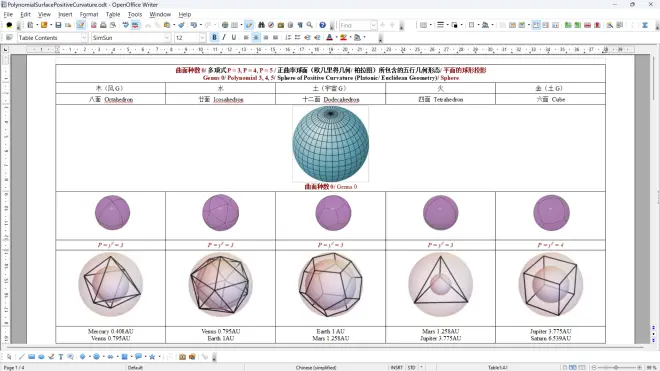
Task: Open the Insert menu
Action: pyautogui.click(x=65, y=14)
